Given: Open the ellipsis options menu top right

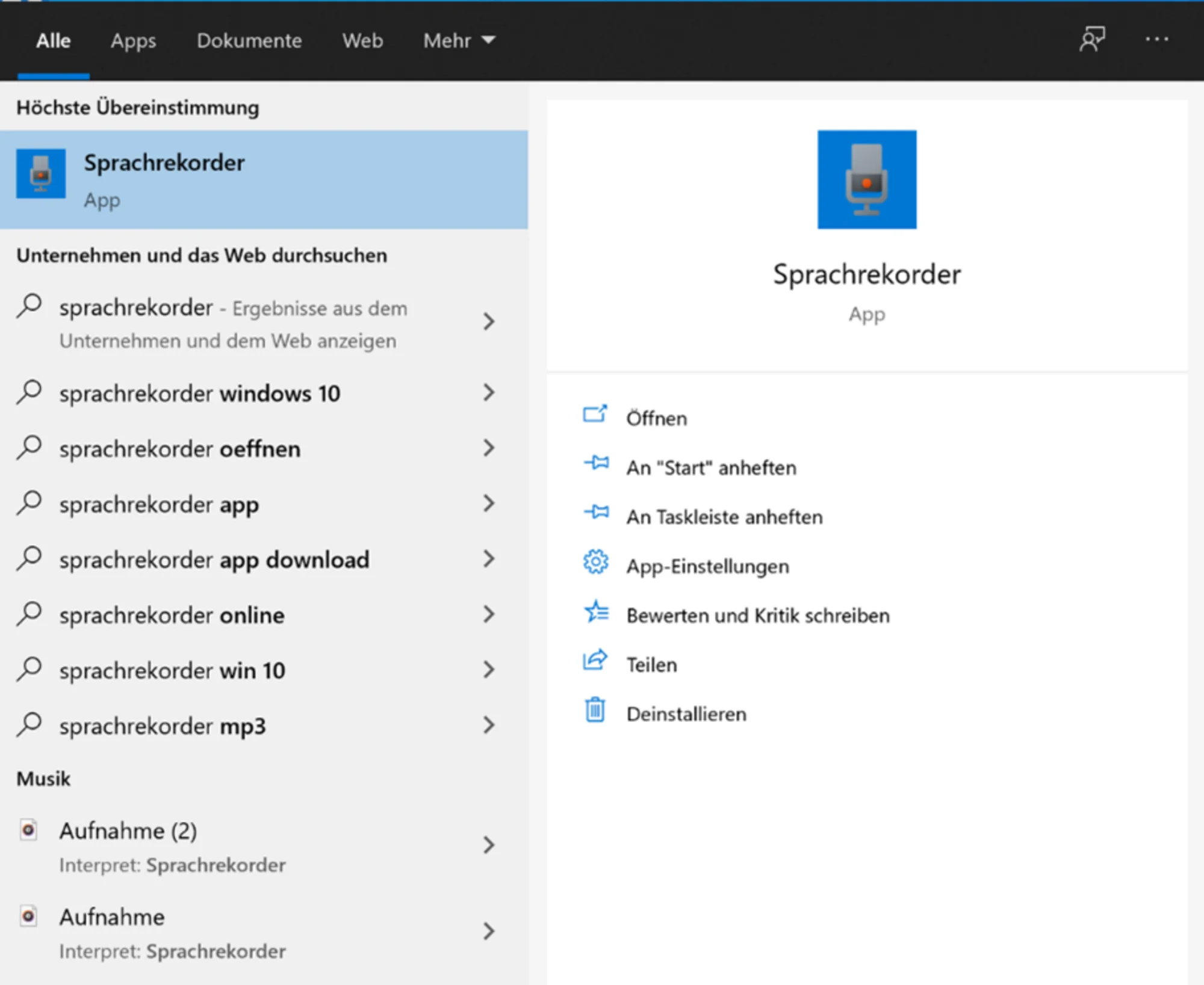Looking at the screenshot, I should click(1156, 40).
